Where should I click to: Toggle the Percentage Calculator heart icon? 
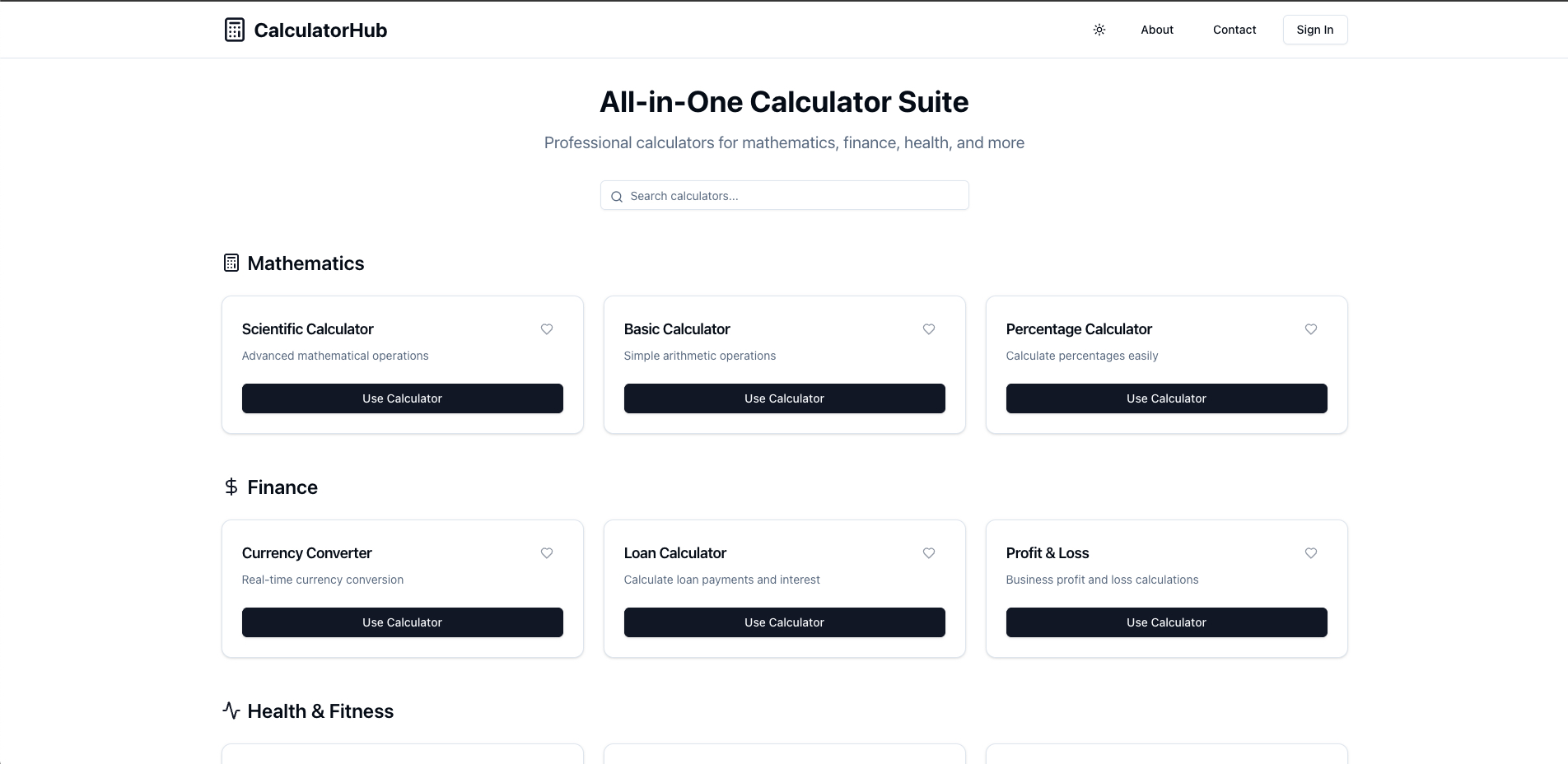(x=1311, y=329)
